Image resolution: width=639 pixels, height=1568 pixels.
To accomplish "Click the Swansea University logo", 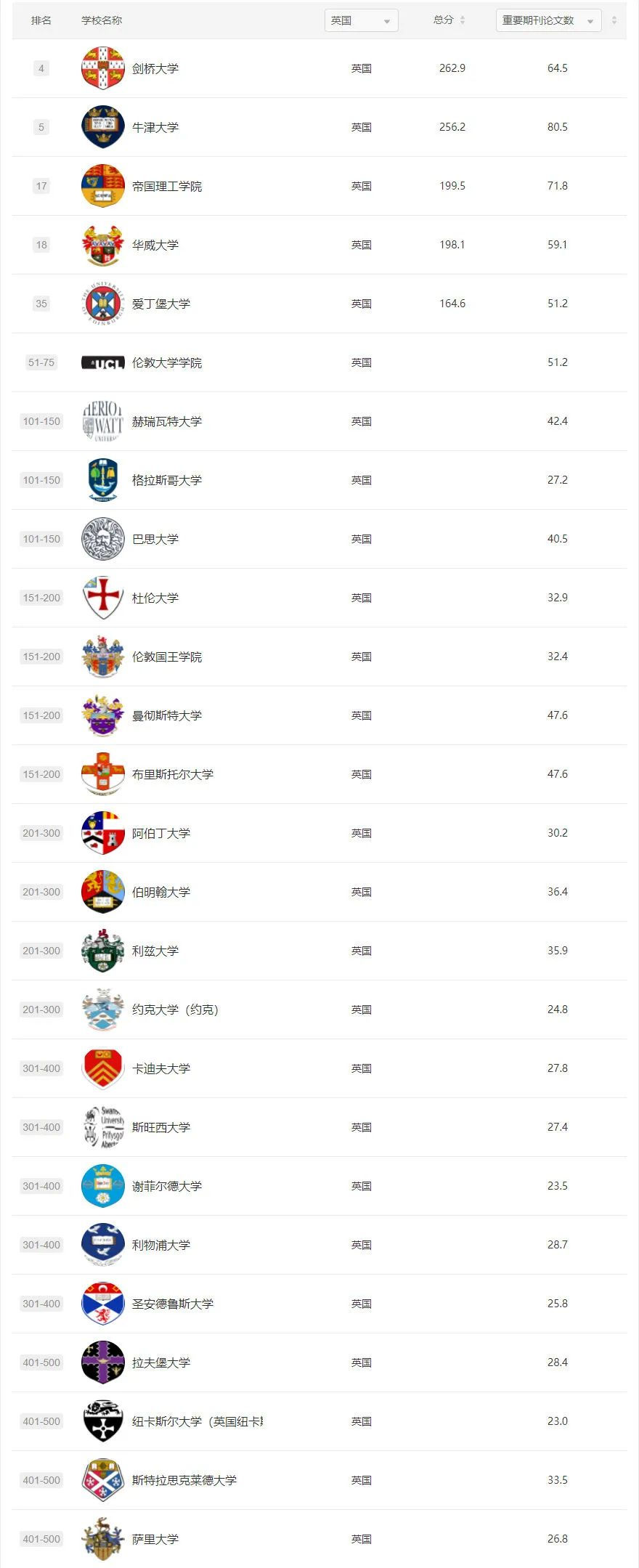I will pyautogui.click(x=103, y=1127).
